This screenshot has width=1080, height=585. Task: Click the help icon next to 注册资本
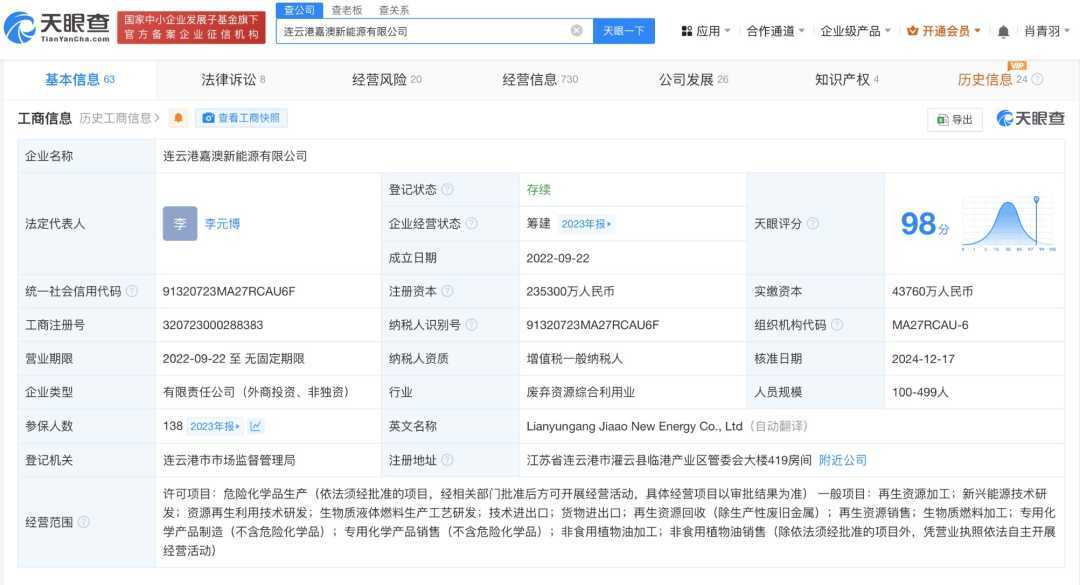(x=447, y=292)
